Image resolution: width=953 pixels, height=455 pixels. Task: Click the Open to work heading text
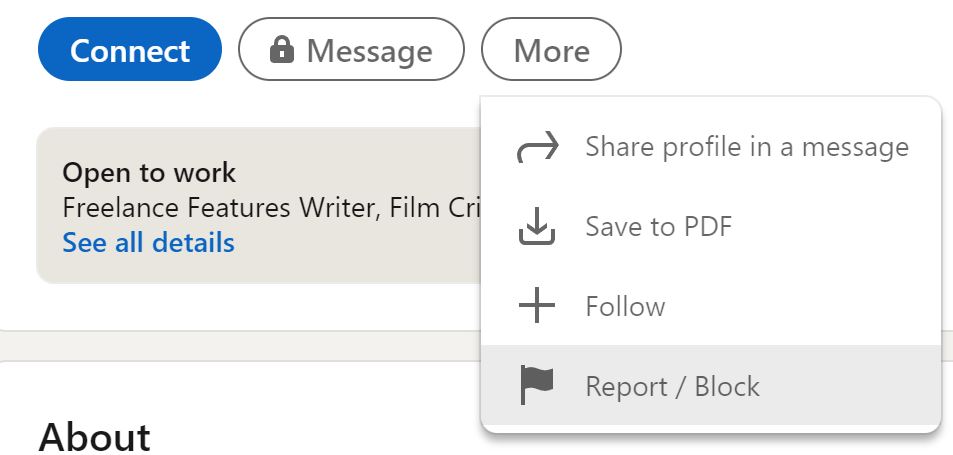coord(149,172)
